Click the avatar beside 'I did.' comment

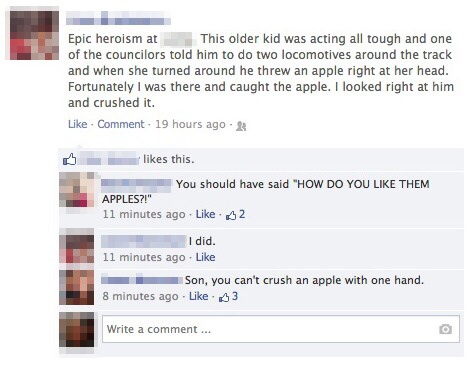77,249
